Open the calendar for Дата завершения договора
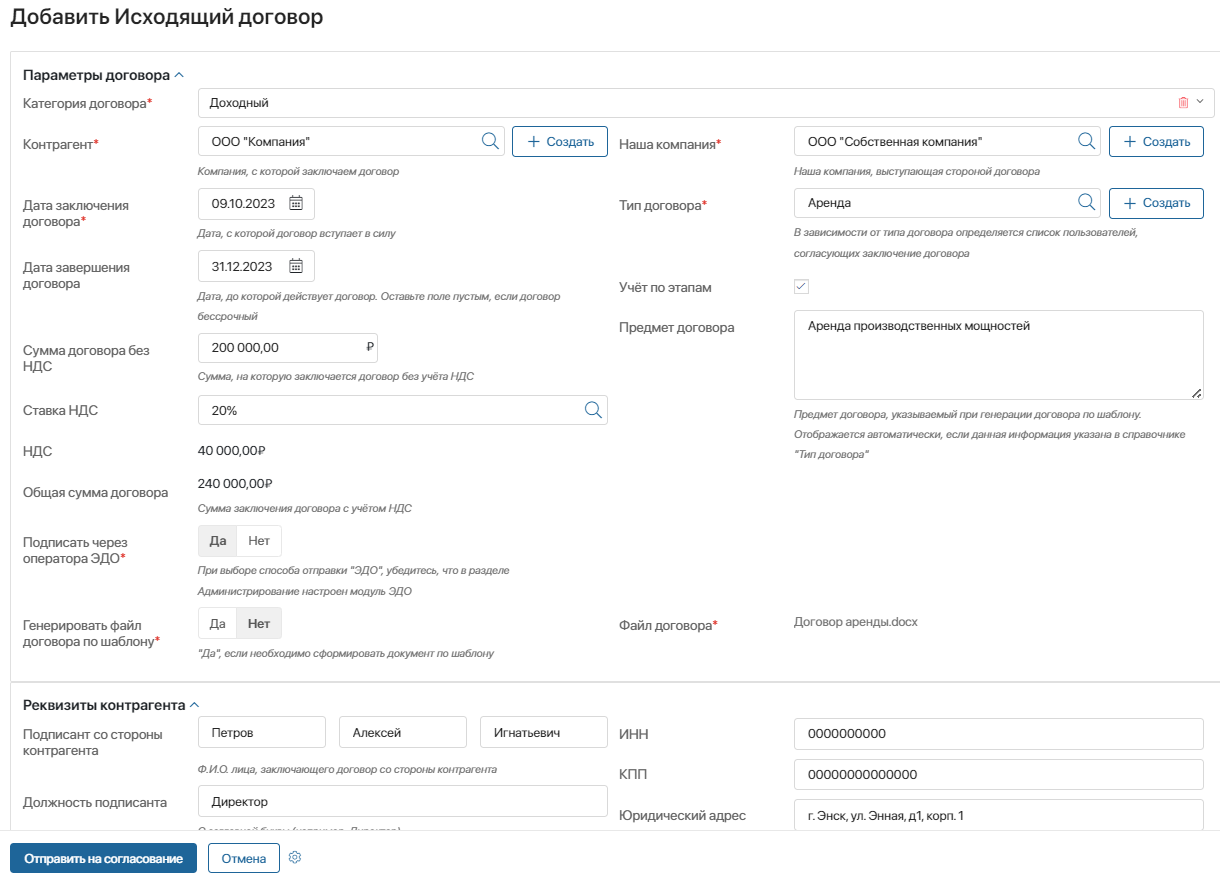1220x877 pixels. (296, 266)
